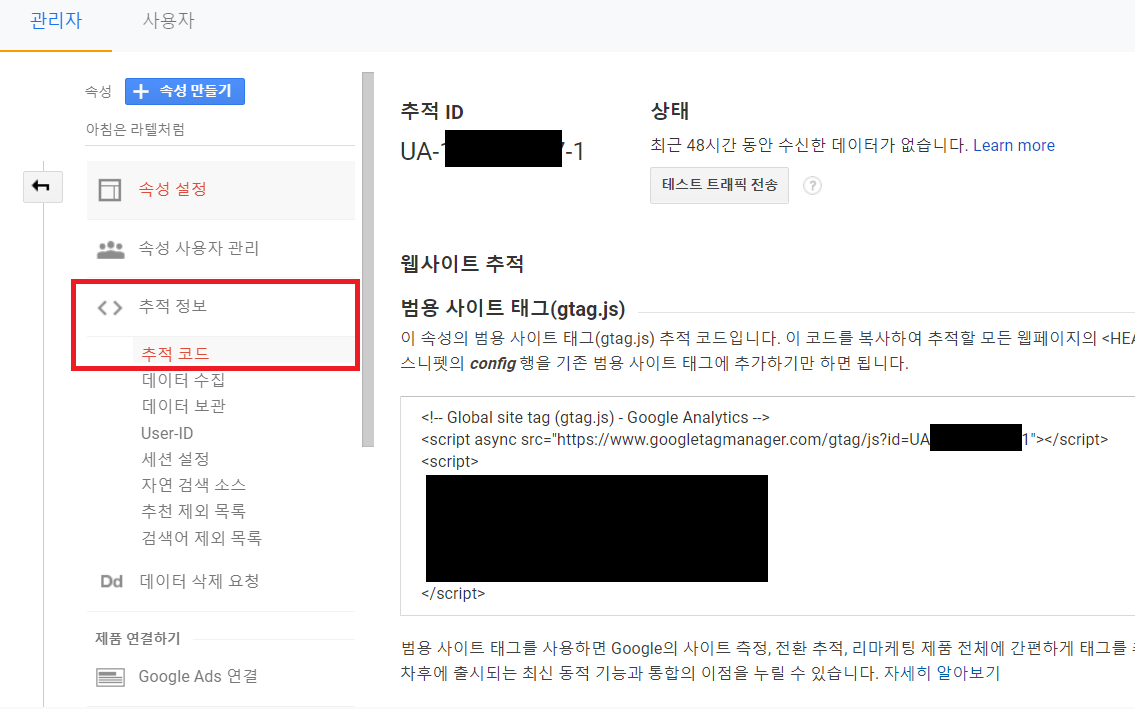1135x709 pixels.
Task: Click the sidebar vertical scrollbar
Action: [x=368, y=259]
